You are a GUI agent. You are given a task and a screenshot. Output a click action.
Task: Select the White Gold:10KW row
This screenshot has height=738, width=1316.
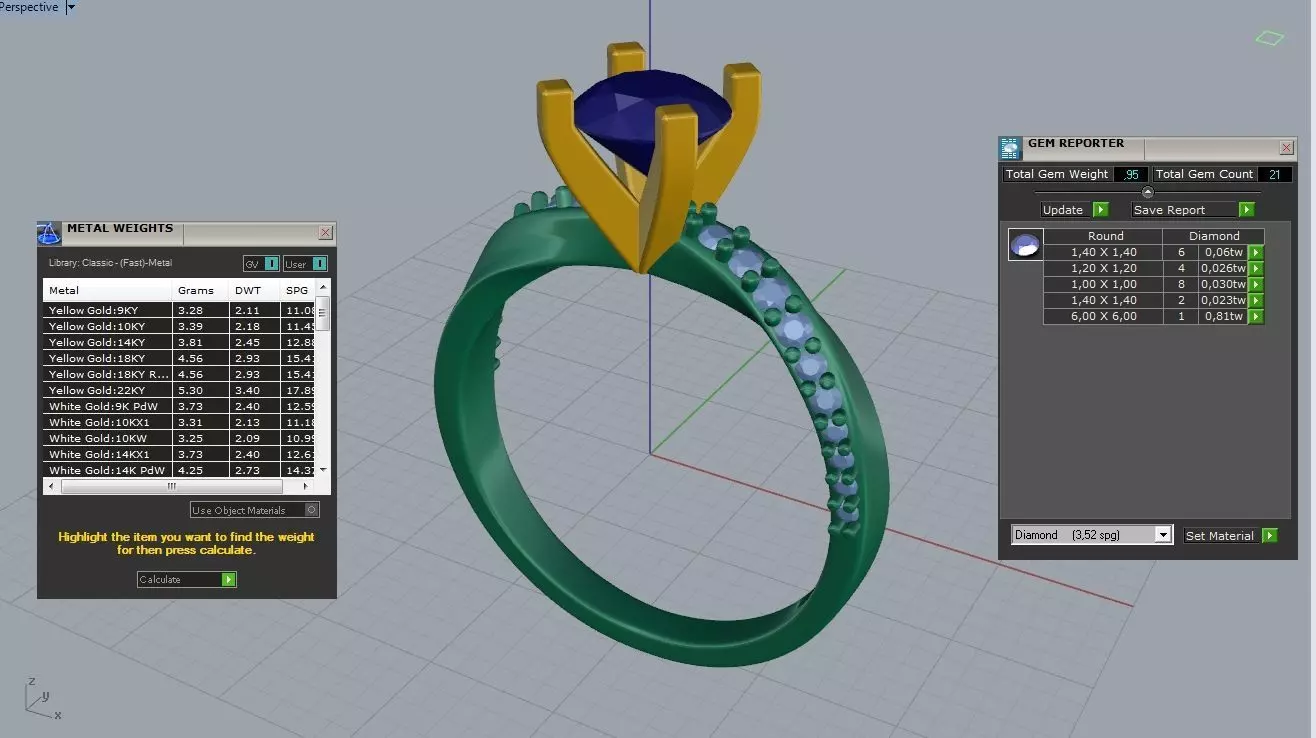[x=179, y=438]
